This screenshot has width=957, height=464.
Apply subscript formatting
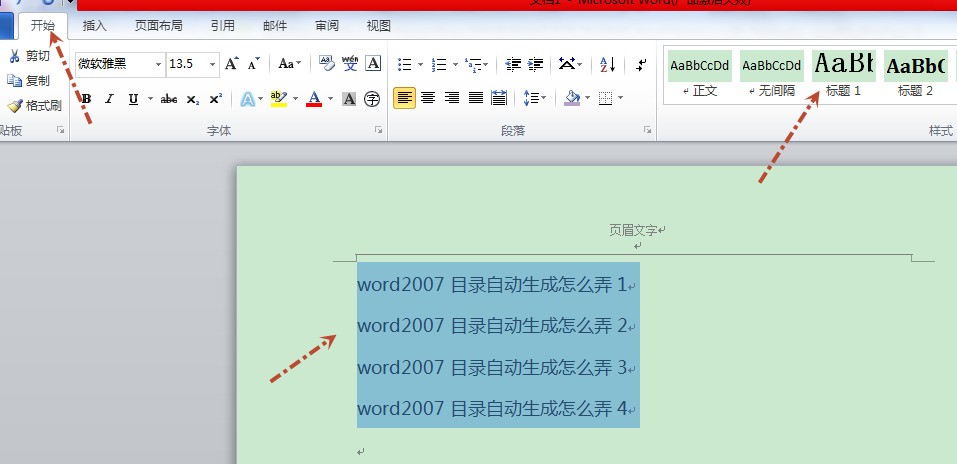192,99
